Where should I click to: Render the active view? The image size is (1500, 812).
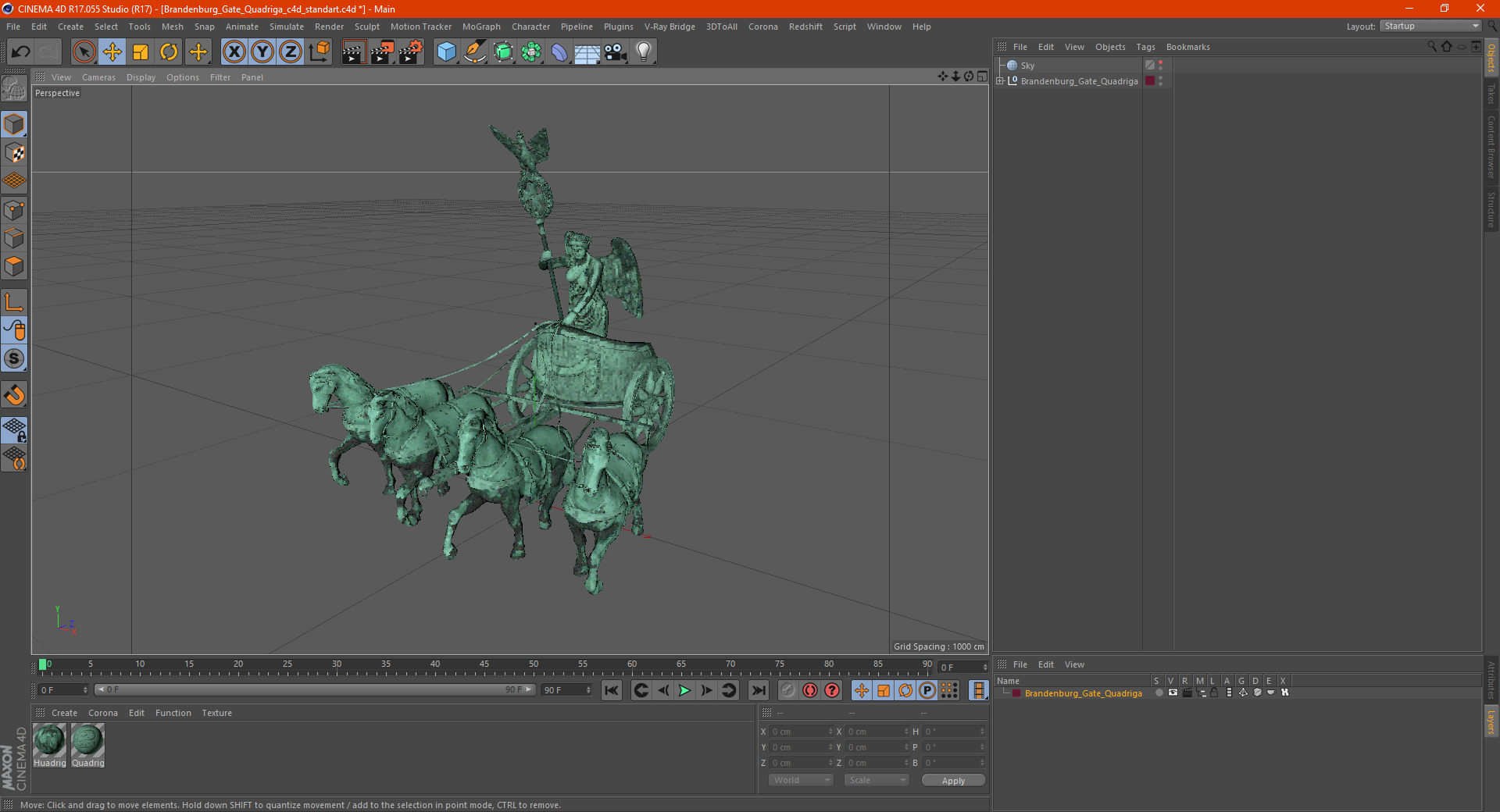353,52
